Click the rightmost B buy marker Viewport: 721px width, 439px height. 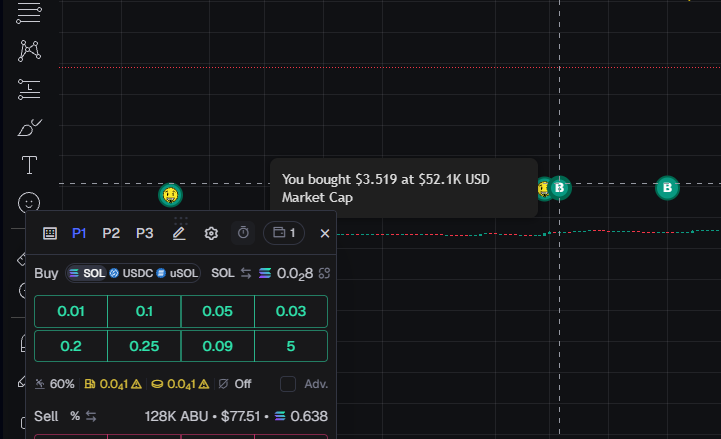tap(667, 188)
